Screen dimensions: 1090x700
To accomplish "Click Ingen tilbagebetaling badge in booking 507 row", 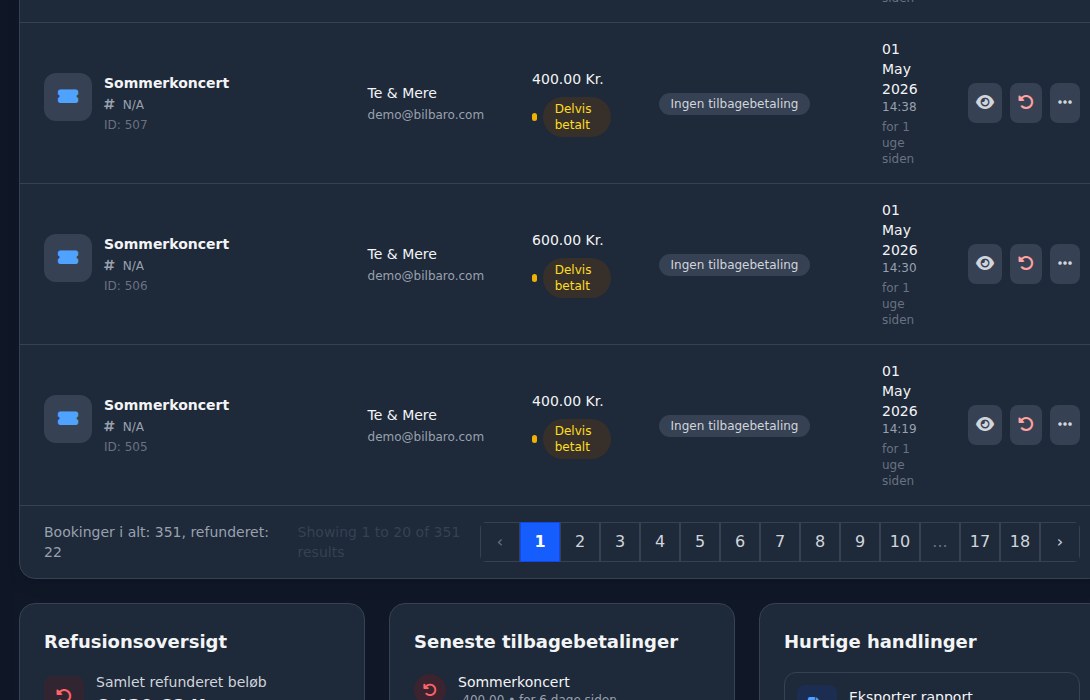I will (734, 104).
